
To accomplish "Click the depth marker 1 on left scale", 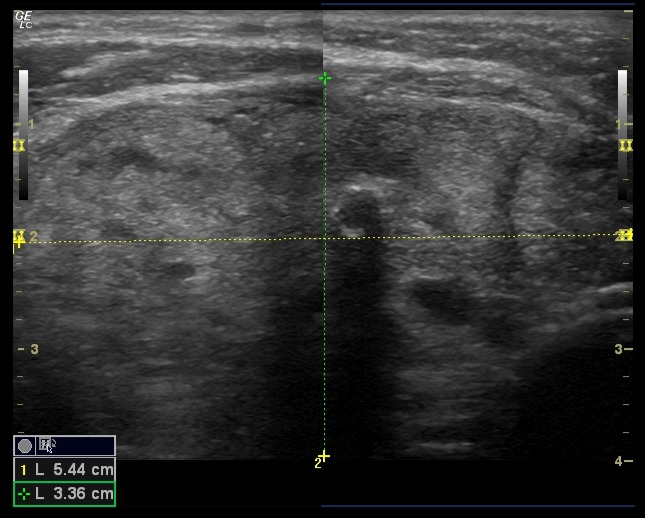I will 33,124.
